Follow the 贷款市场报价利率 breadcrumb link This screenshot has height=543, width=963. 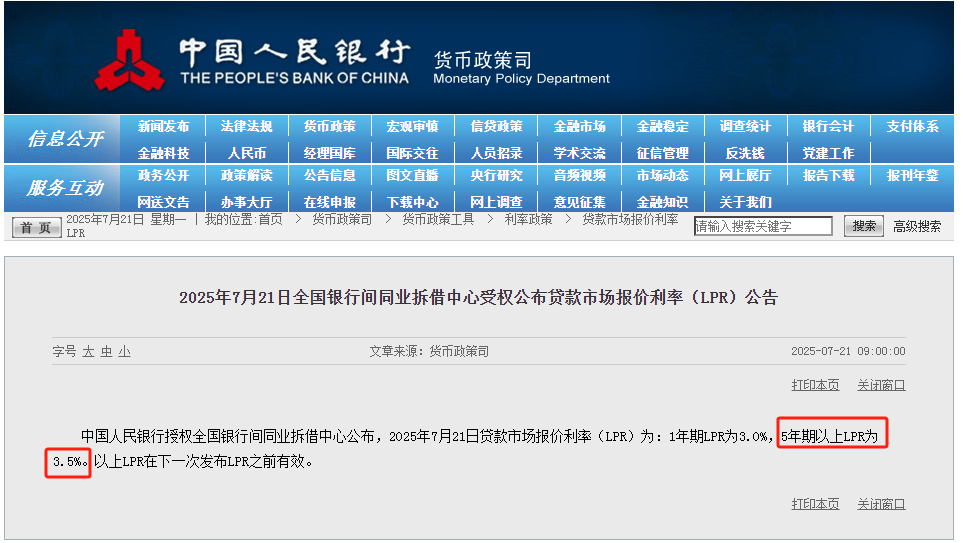630,219
